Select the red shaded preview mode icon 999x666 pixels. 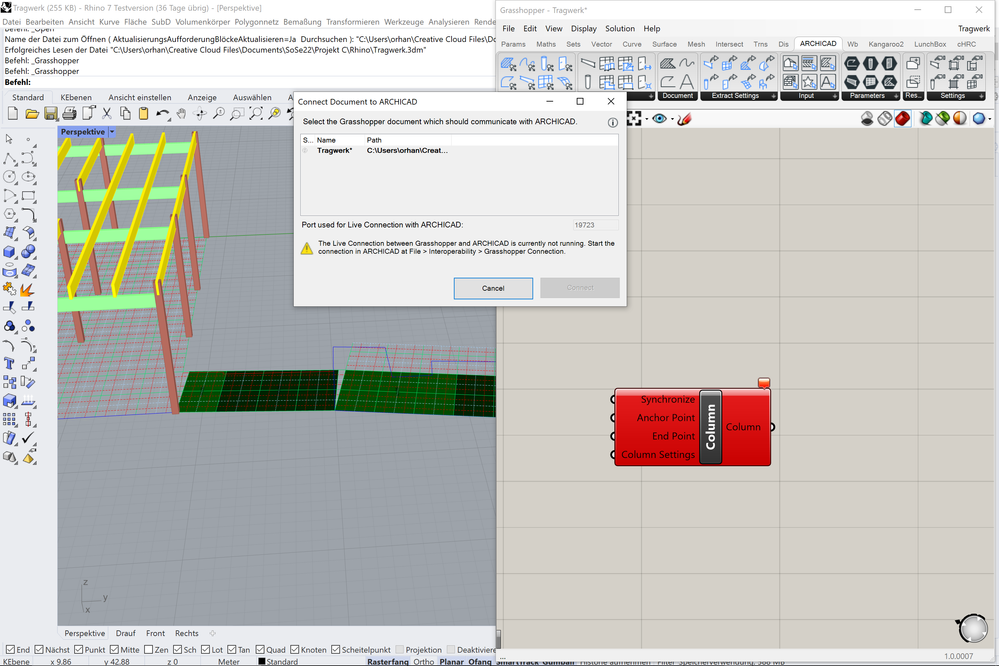point(902,119)
